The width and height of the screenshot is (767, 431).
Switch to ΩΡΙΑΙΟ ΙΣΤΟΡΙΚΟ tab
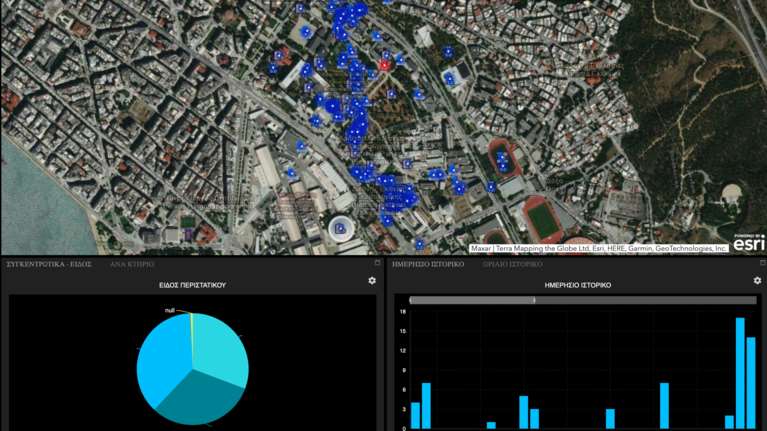pos(512,264)
